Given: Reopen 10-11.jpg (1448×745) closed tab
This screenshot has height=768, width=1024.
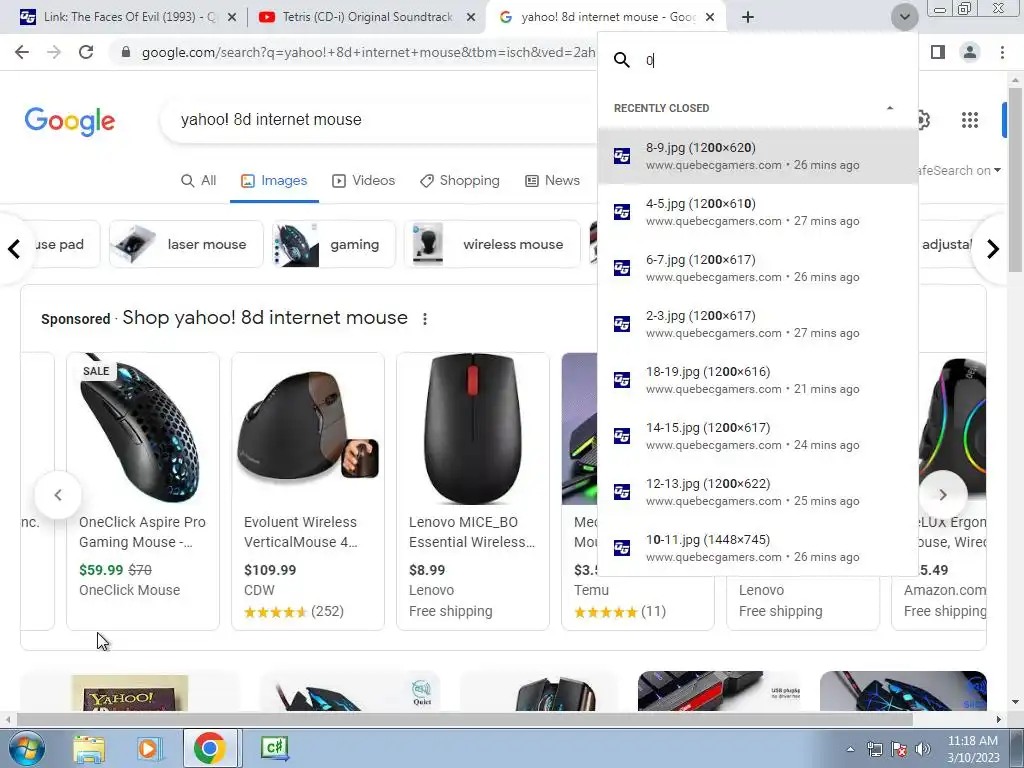Looking at the screenshot, I should pos(758,549).
